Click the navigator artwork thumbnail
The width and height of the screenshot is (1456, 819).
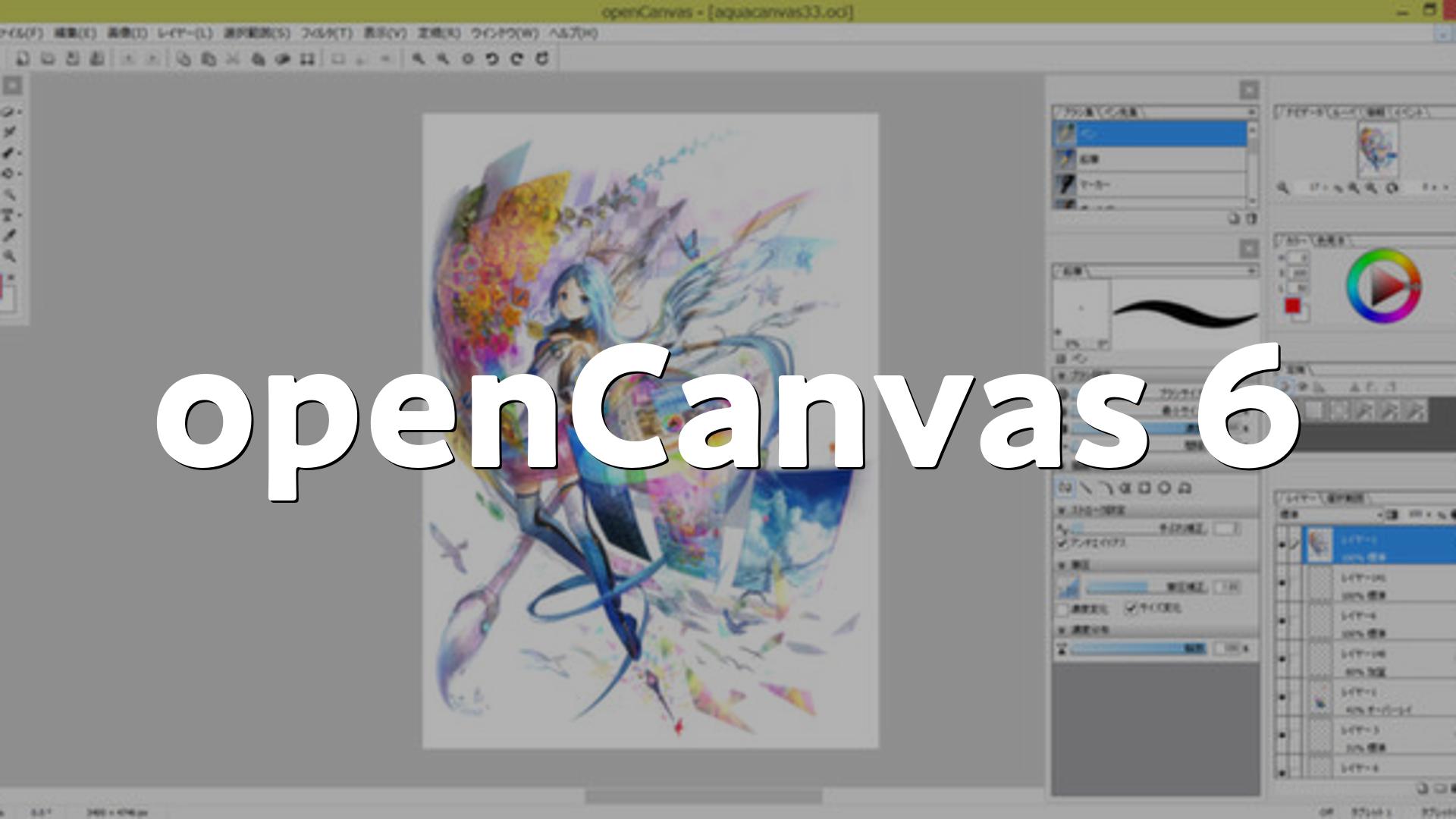click(1377, 150)
